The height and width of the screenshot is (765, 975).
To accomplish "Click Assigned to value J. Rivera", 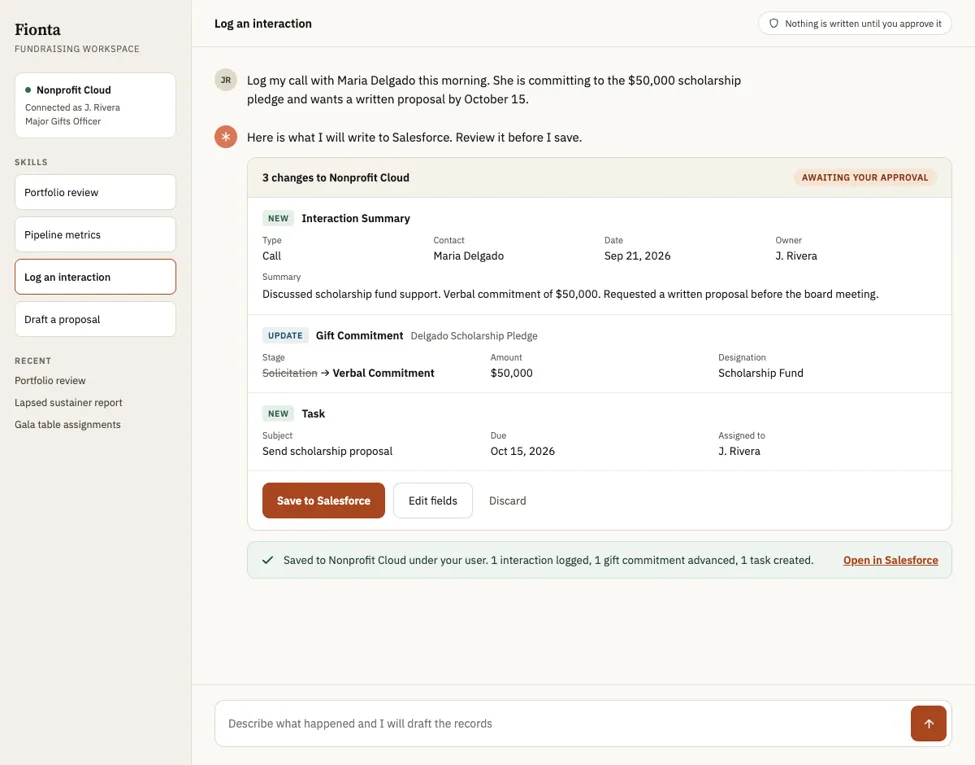I will (x=739, y=451).
